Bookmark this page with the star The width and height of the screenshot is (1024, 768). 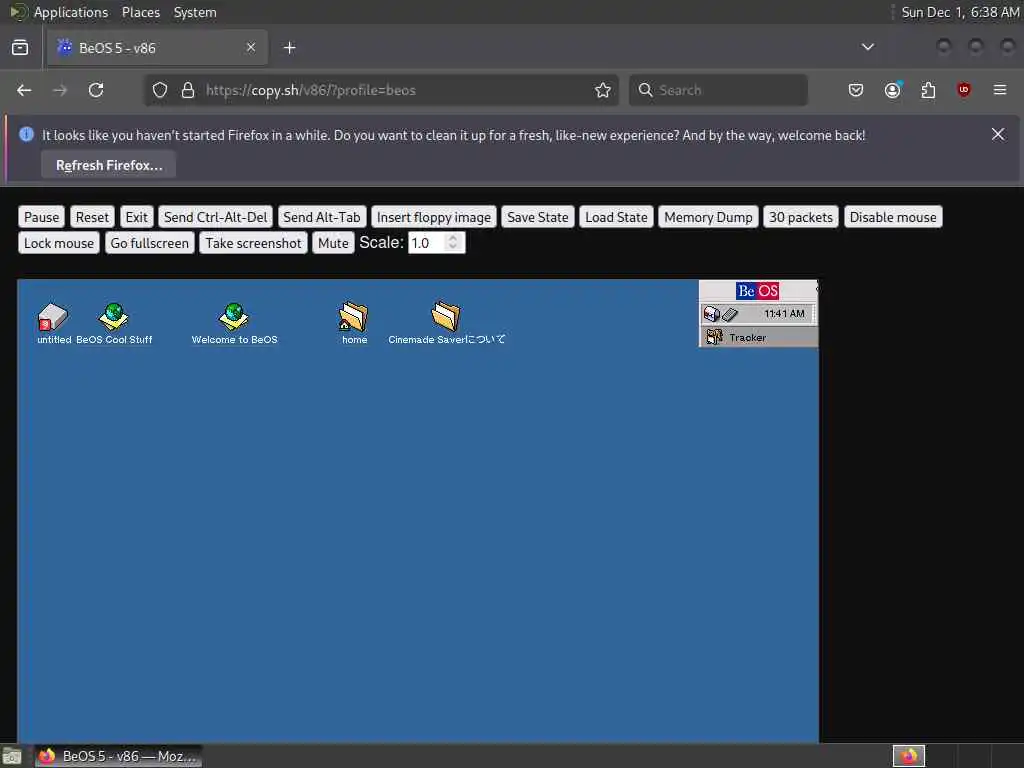coord(603,90)
